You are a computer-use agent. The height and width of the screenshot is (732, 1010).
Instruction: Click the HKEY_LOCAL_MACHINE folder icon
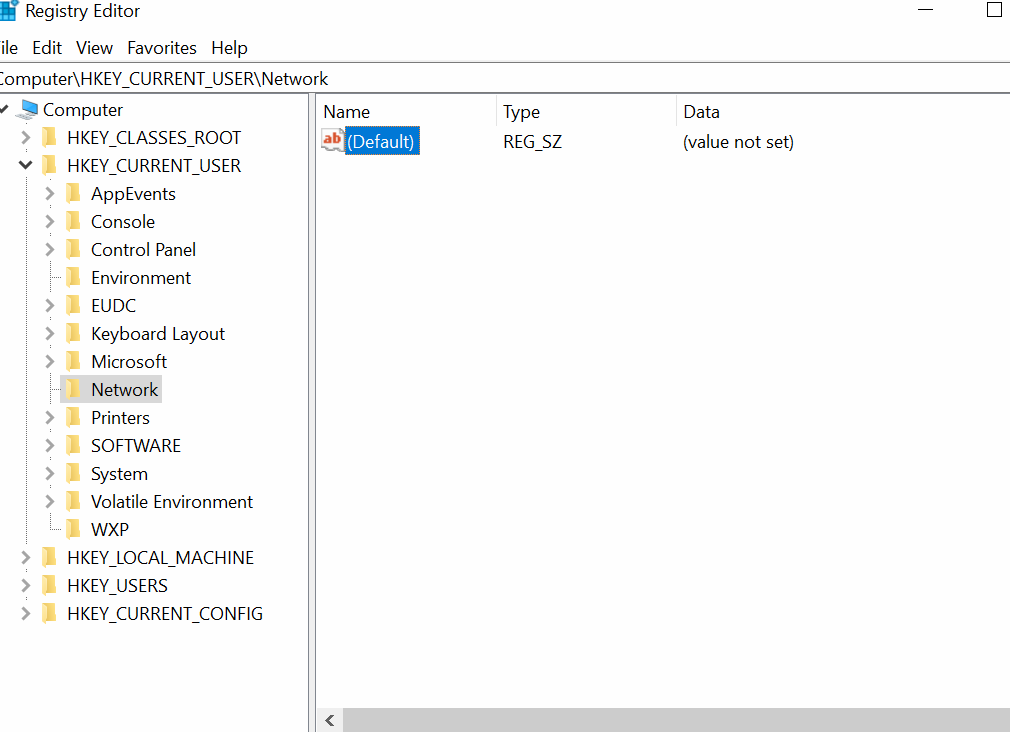[x=49, y=557]
